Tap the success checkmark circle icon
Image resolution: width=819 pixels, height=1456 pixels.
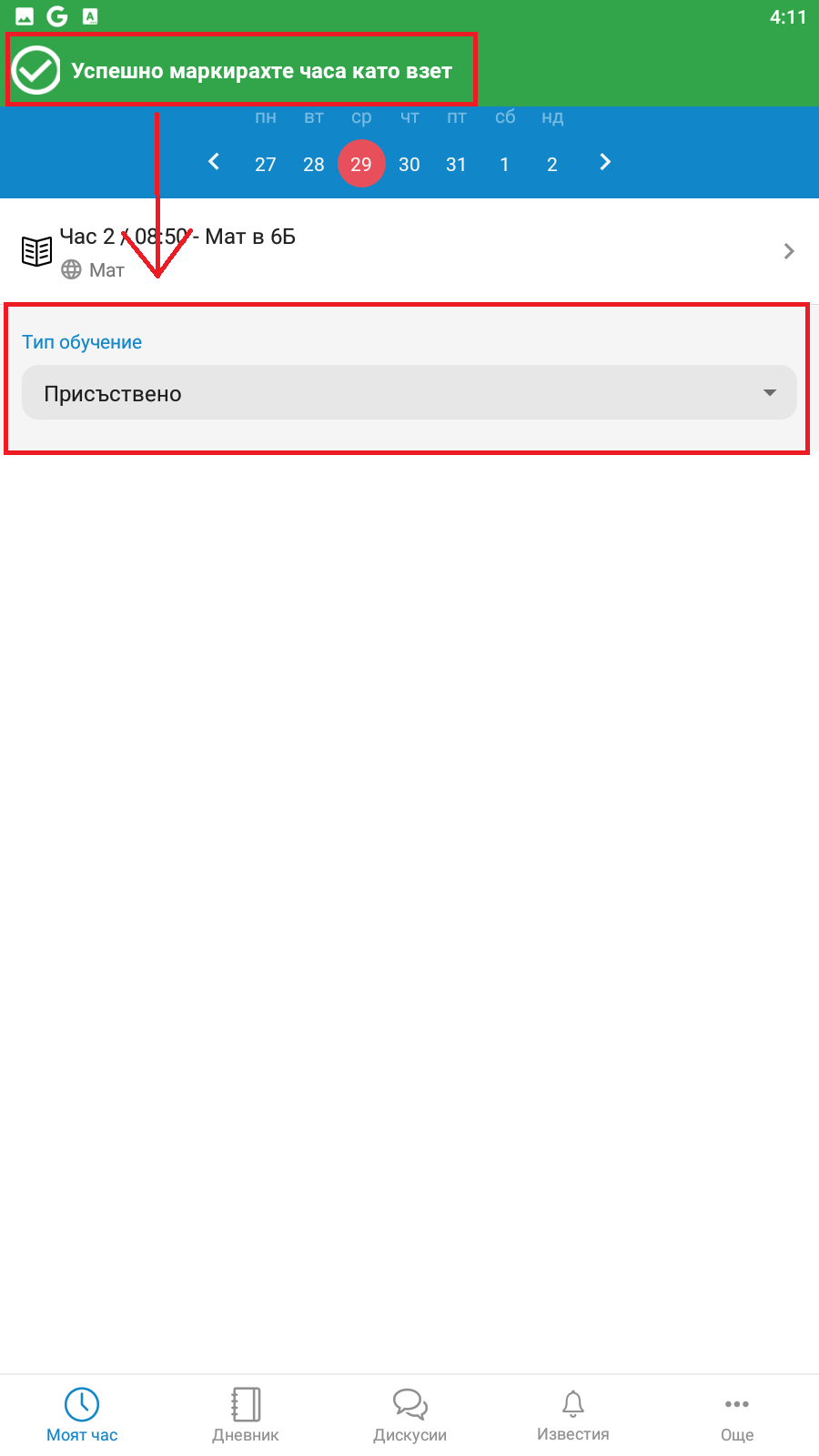coord(35,70)
